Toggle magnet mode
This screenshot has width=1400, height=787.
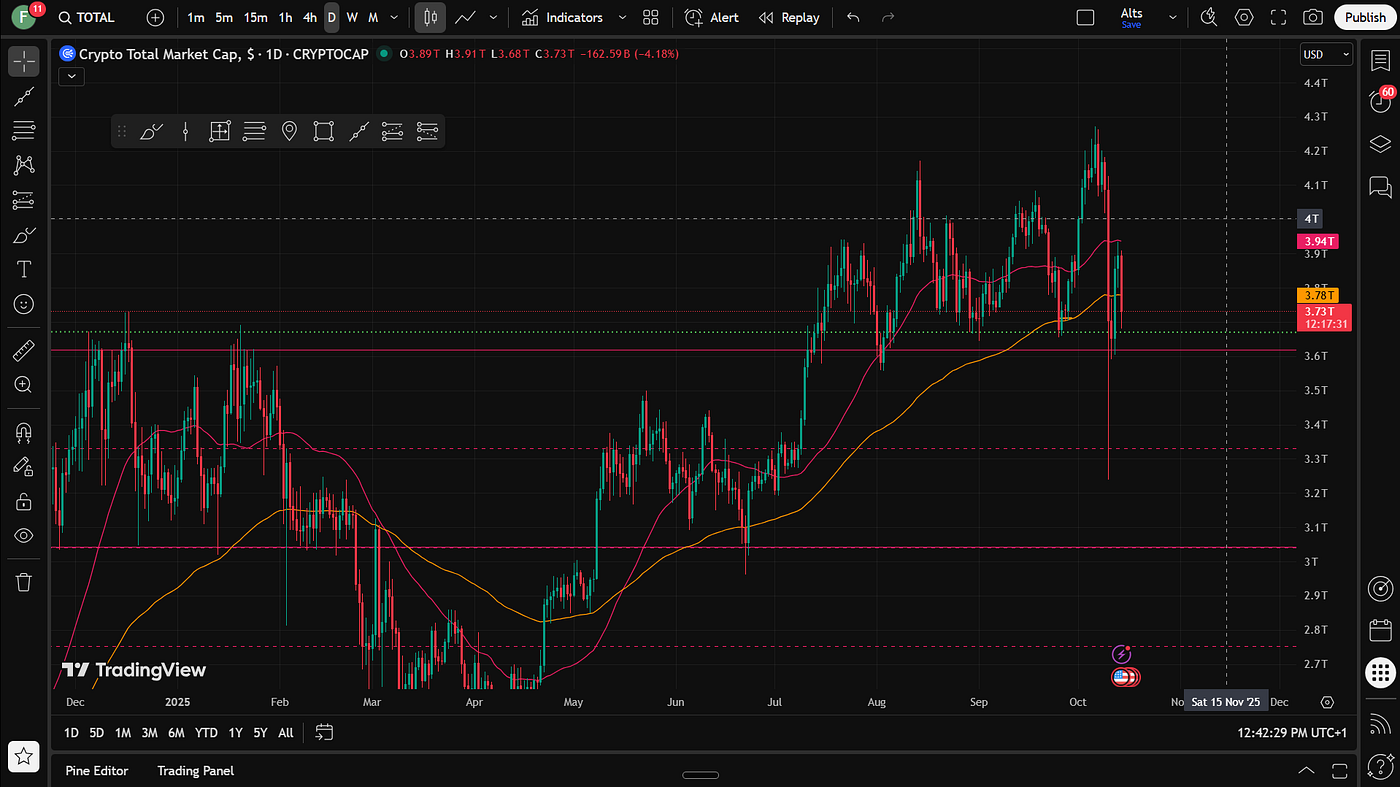(24, 431)
